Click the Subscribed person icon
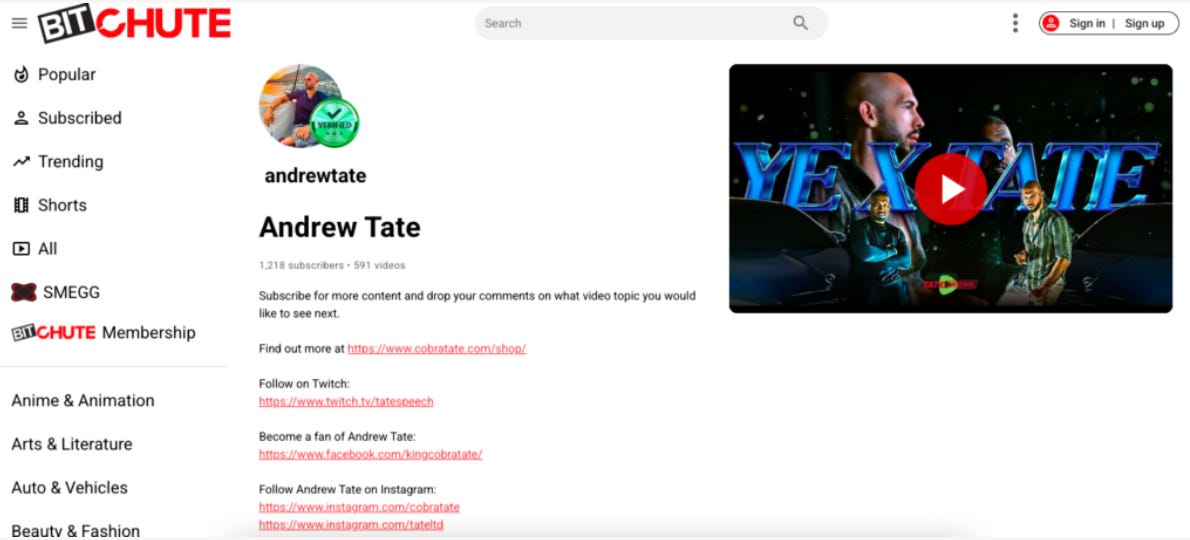 [21, 118]
